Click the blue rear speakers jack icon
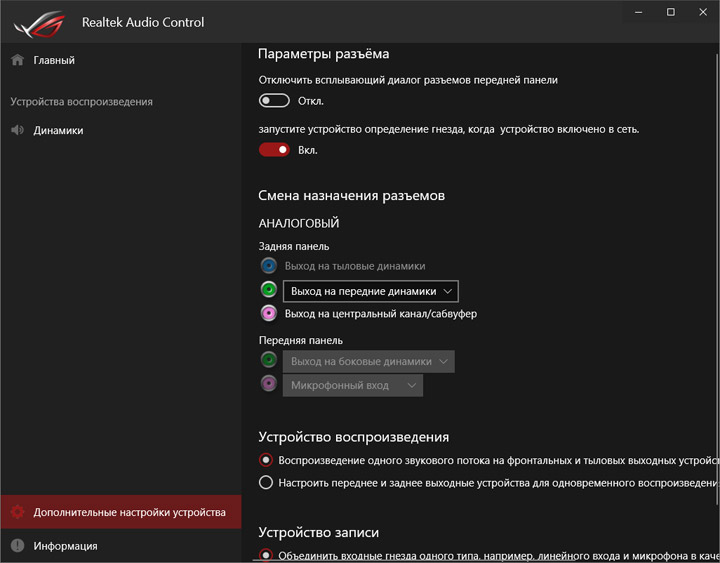Image resolution: width=720 pixels, height=563 pixels. click(268, 266)
